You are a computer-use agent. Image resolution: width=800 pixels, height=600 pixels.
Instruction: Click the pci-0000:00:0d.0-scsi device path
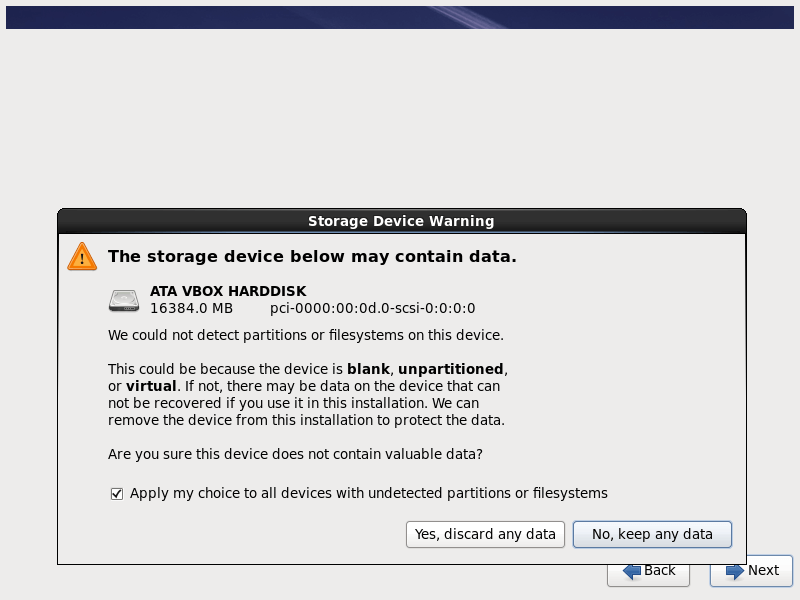[x=372, y=308]
